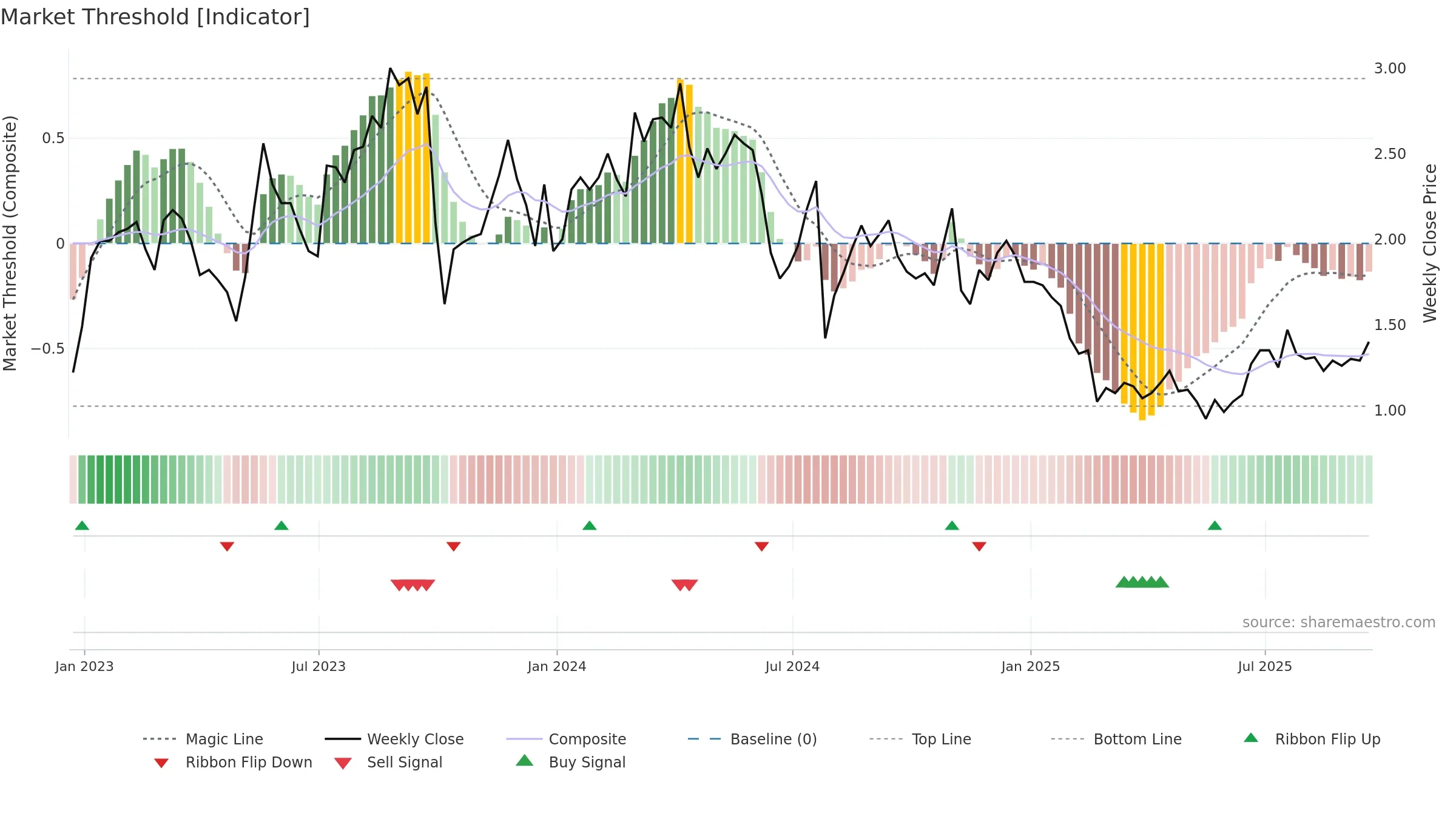The width and height of the screenshot is (1456, 819).
Task: Click the source: sharemaestro.com credit
Action: pyautogui.click(x=1339, y=622)
